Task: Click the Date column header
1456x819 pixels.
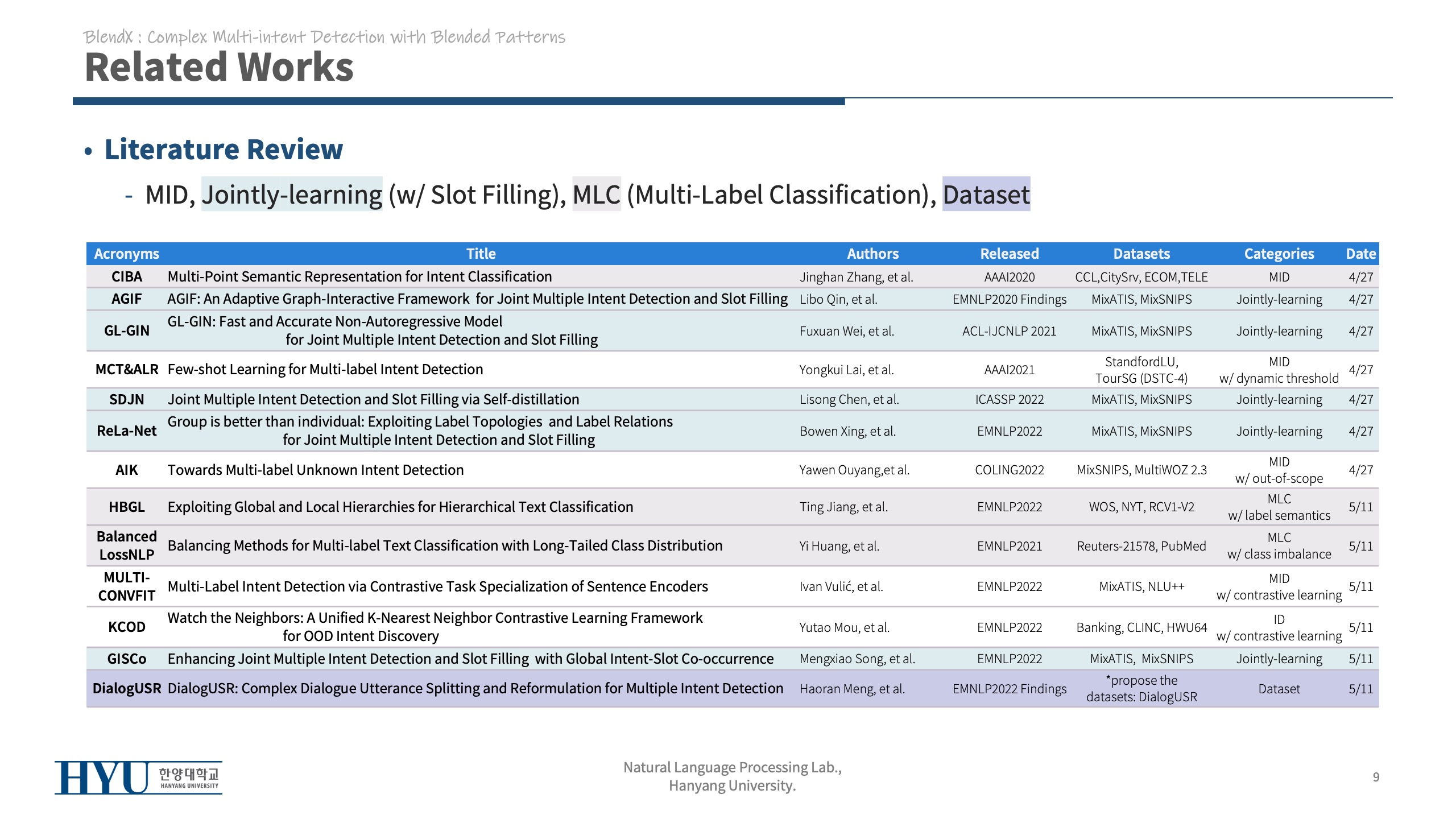Action: [1360, 254]
